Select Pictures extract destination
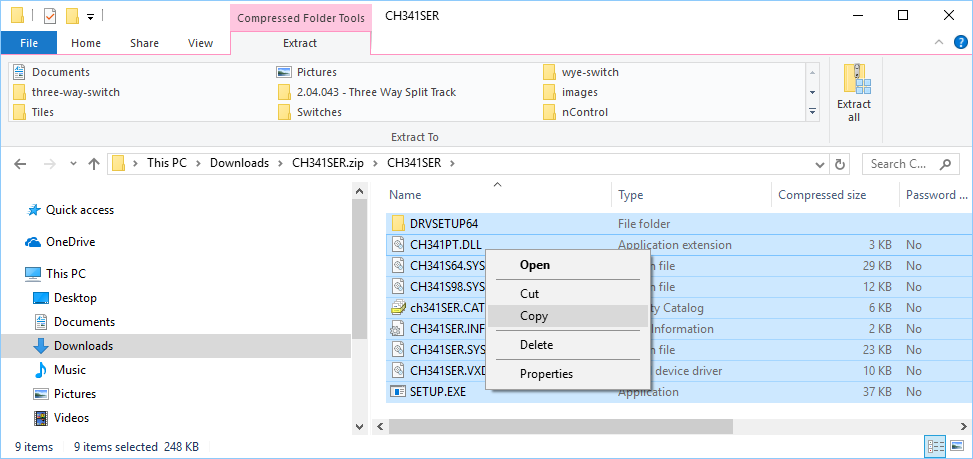 pos(307,72)
